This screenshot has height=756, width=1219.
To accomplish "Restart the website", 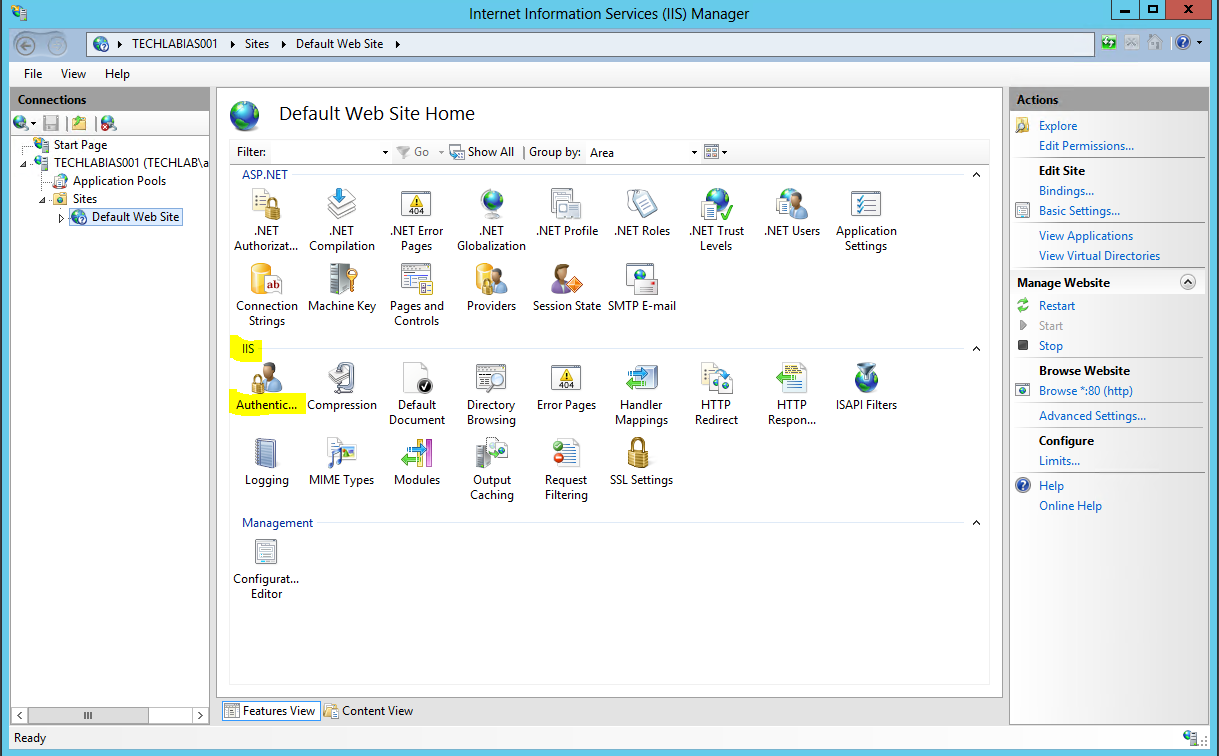I will 1057,306.
